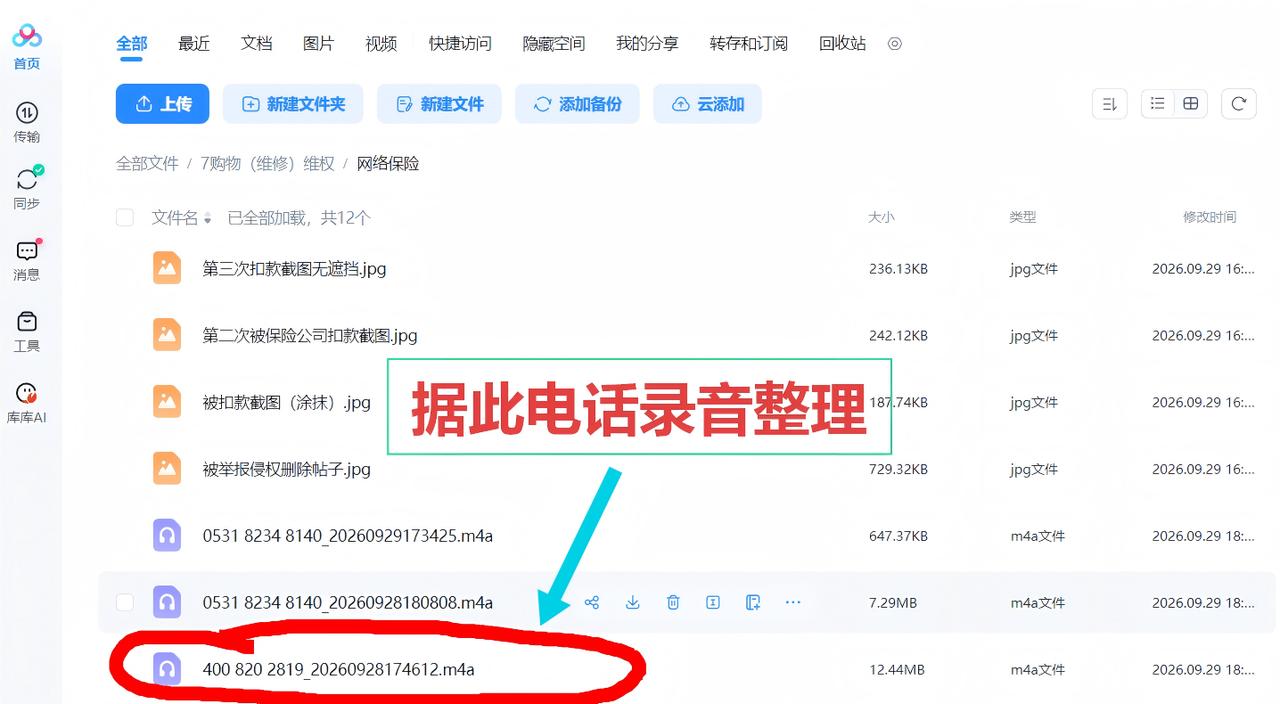Open file 0531 8234 8140_20260928180808.m4a
1280x704 pixels.
tap(347, 602)
